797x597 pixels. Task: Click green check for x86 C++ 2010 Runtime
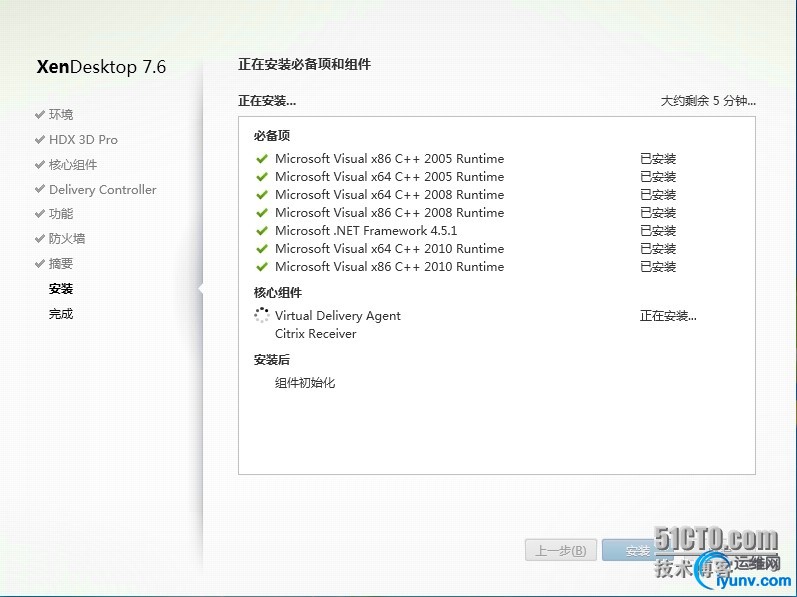[262, 267]
